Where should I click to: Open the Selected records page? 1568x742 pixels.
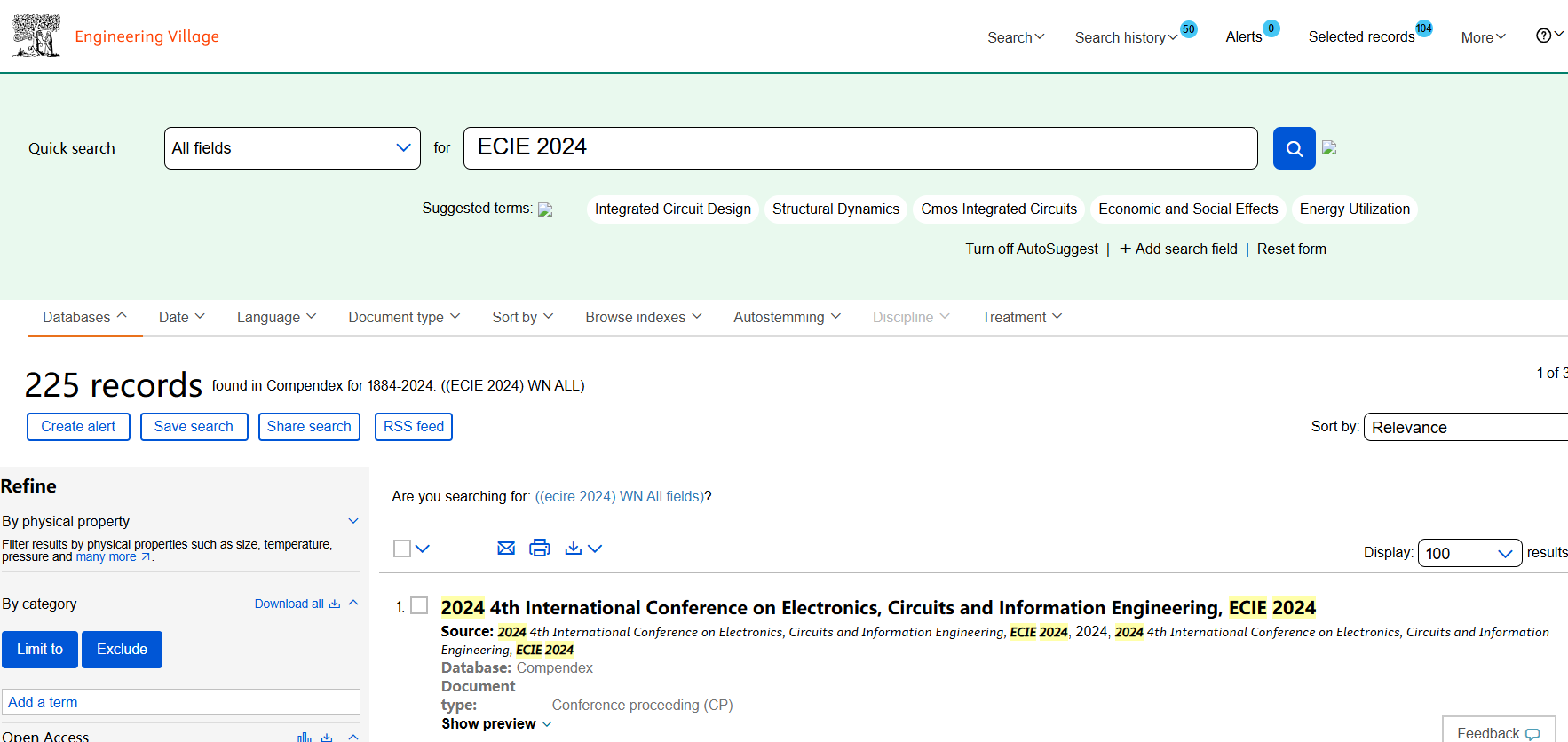click(1361, 37)
